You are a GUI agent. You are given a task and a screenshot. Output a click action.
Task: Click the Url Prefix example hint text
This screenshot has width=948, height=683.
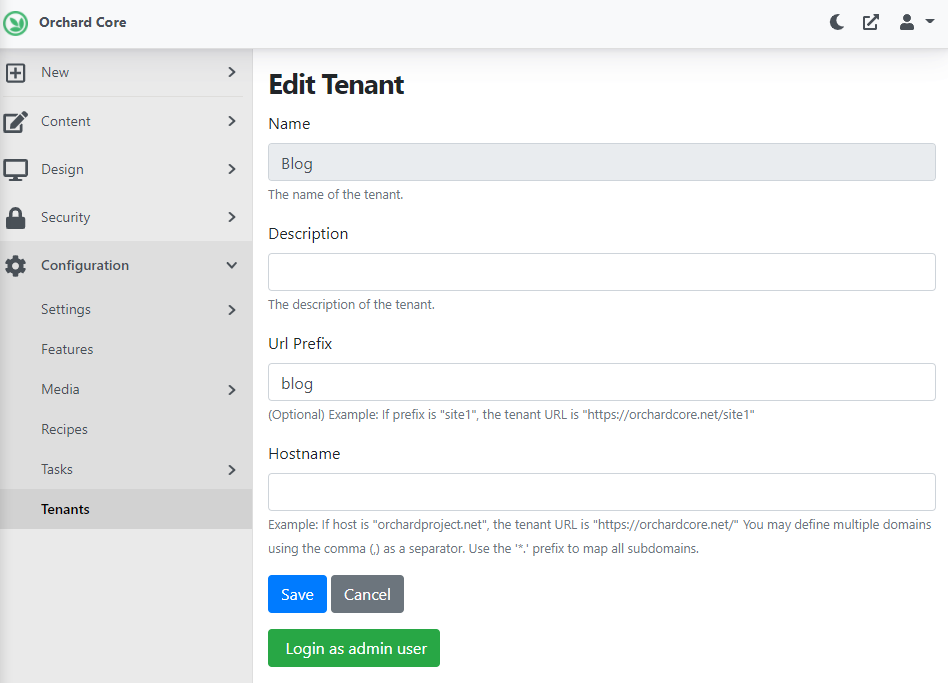coord(511,415)
